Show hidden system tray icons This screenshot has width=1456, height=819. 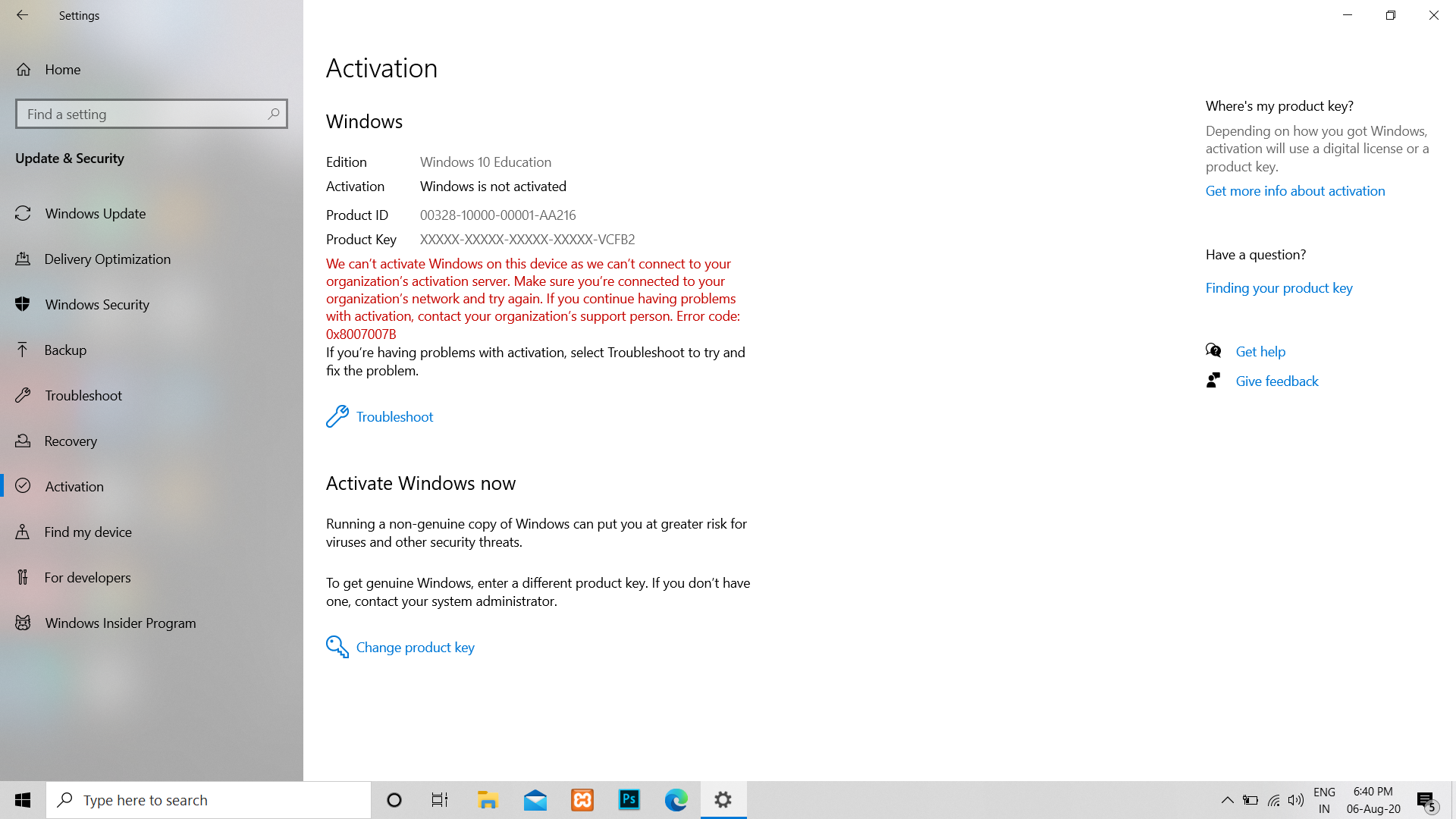tap(1227, 800)
